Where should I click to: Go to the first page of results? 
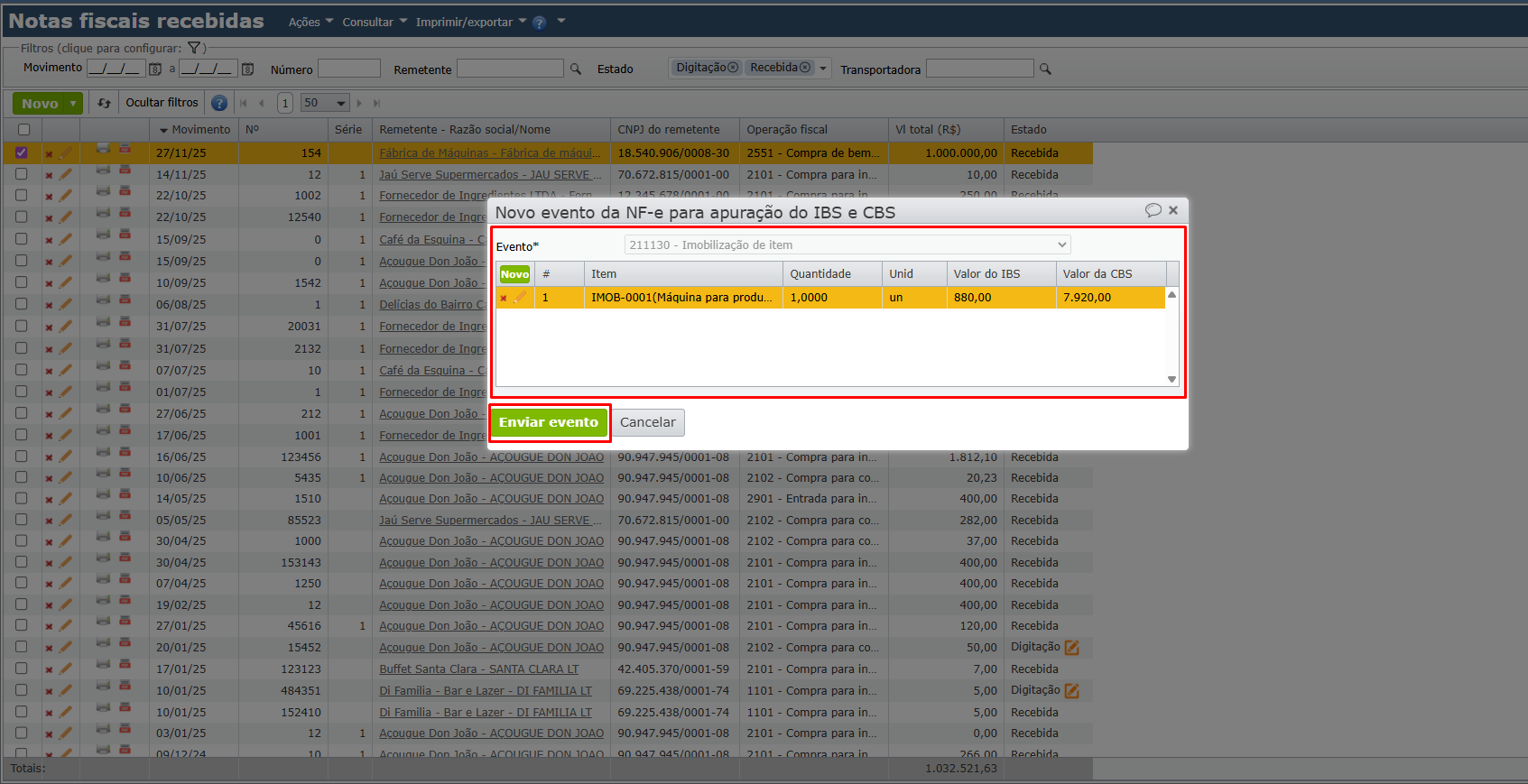click(244, 103)
